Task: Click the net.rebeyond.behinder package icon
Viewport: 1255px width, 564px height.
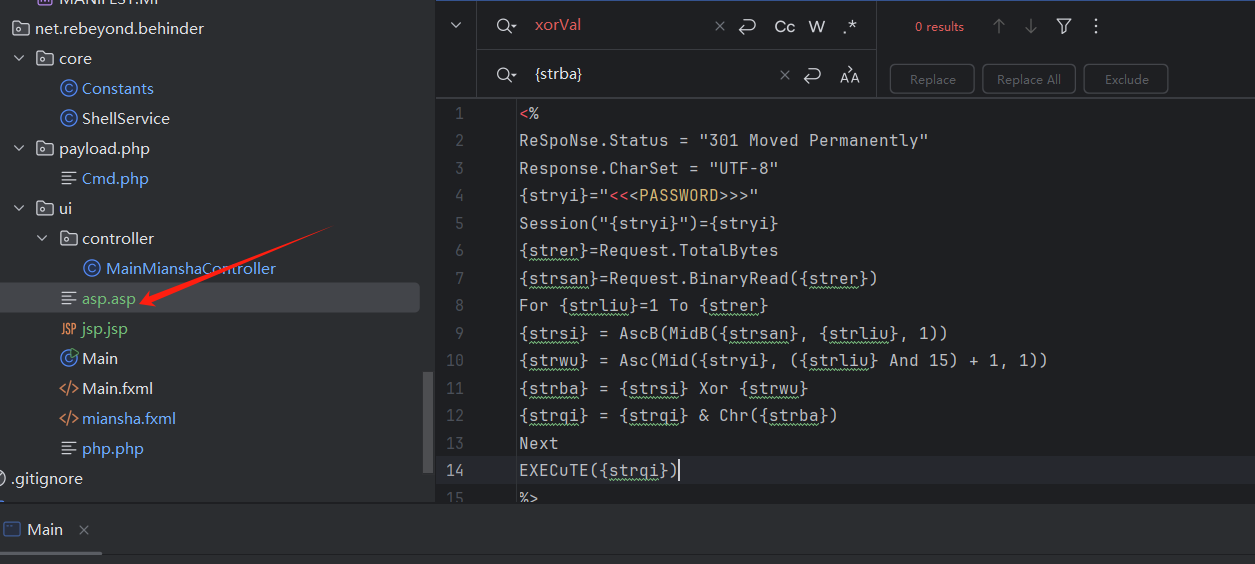Action: [21, 28]
